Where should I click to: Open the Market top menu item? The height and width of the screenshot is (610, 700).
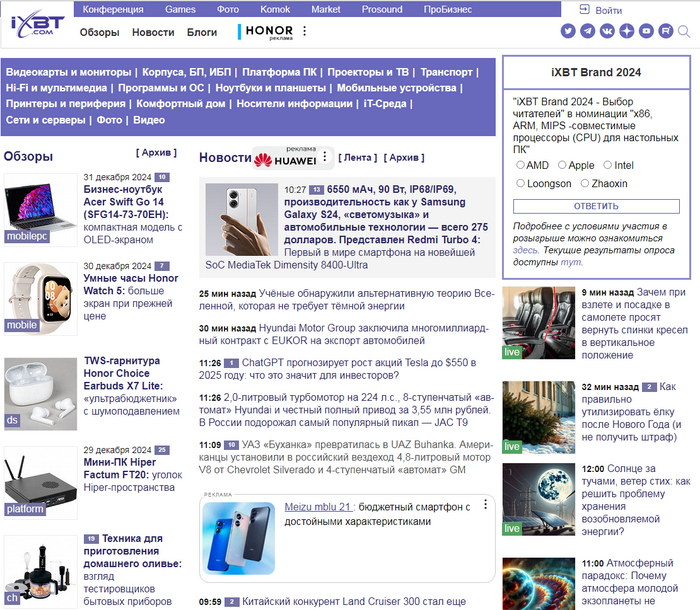coord(326,9)
